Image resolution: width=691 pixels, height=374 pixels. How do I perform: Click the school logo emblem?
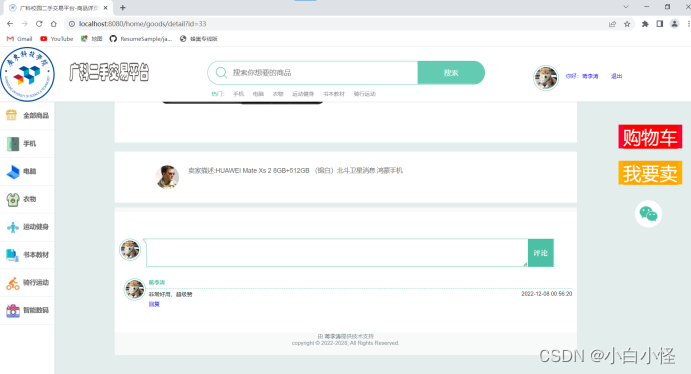point(27,74)
